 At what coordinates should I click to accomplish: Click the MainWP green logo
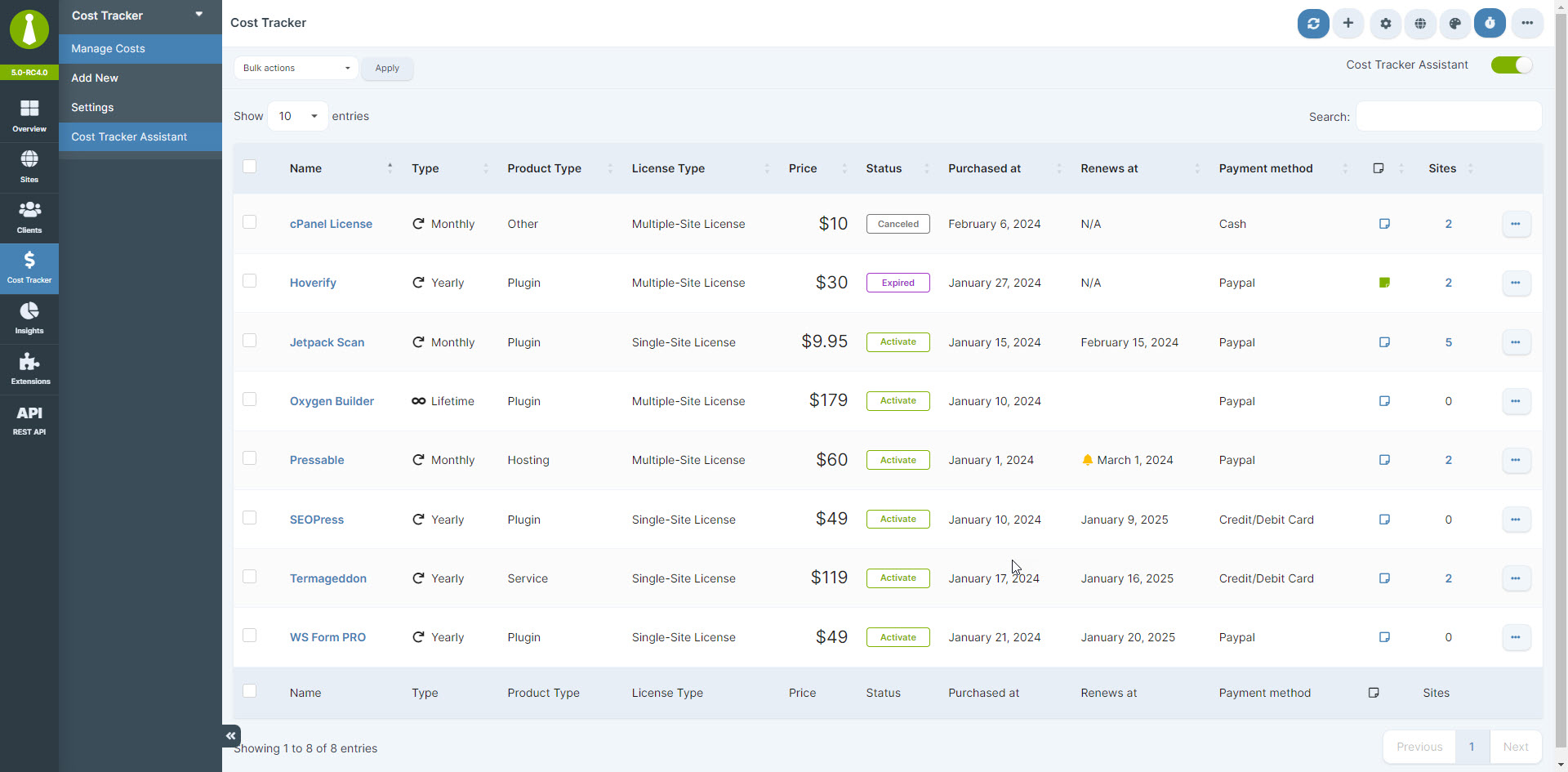29,29
